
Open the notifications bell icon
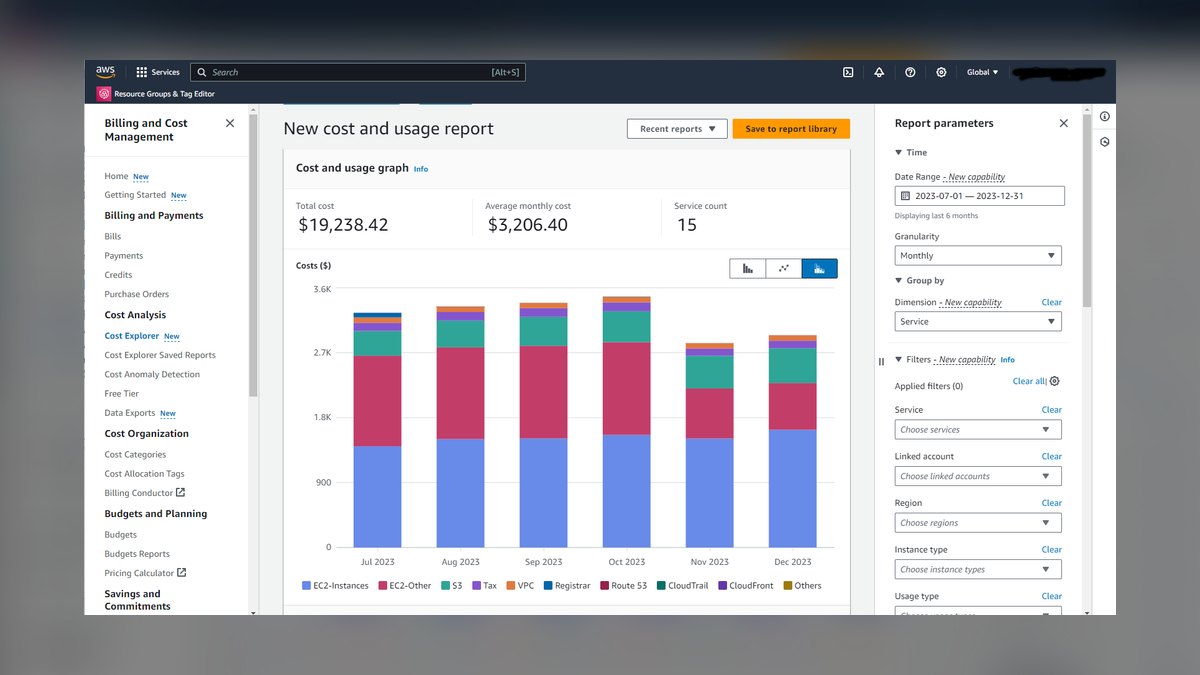pos(879,72)
